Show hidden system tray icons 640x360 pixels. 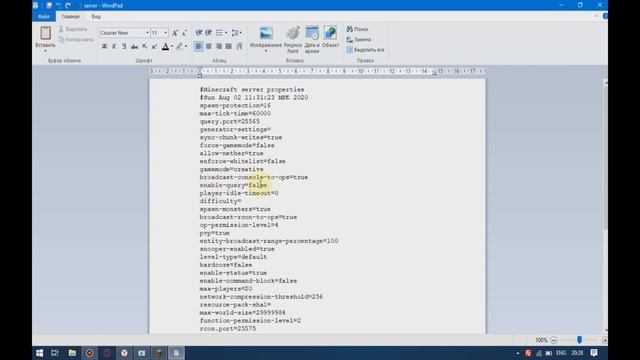518,353
